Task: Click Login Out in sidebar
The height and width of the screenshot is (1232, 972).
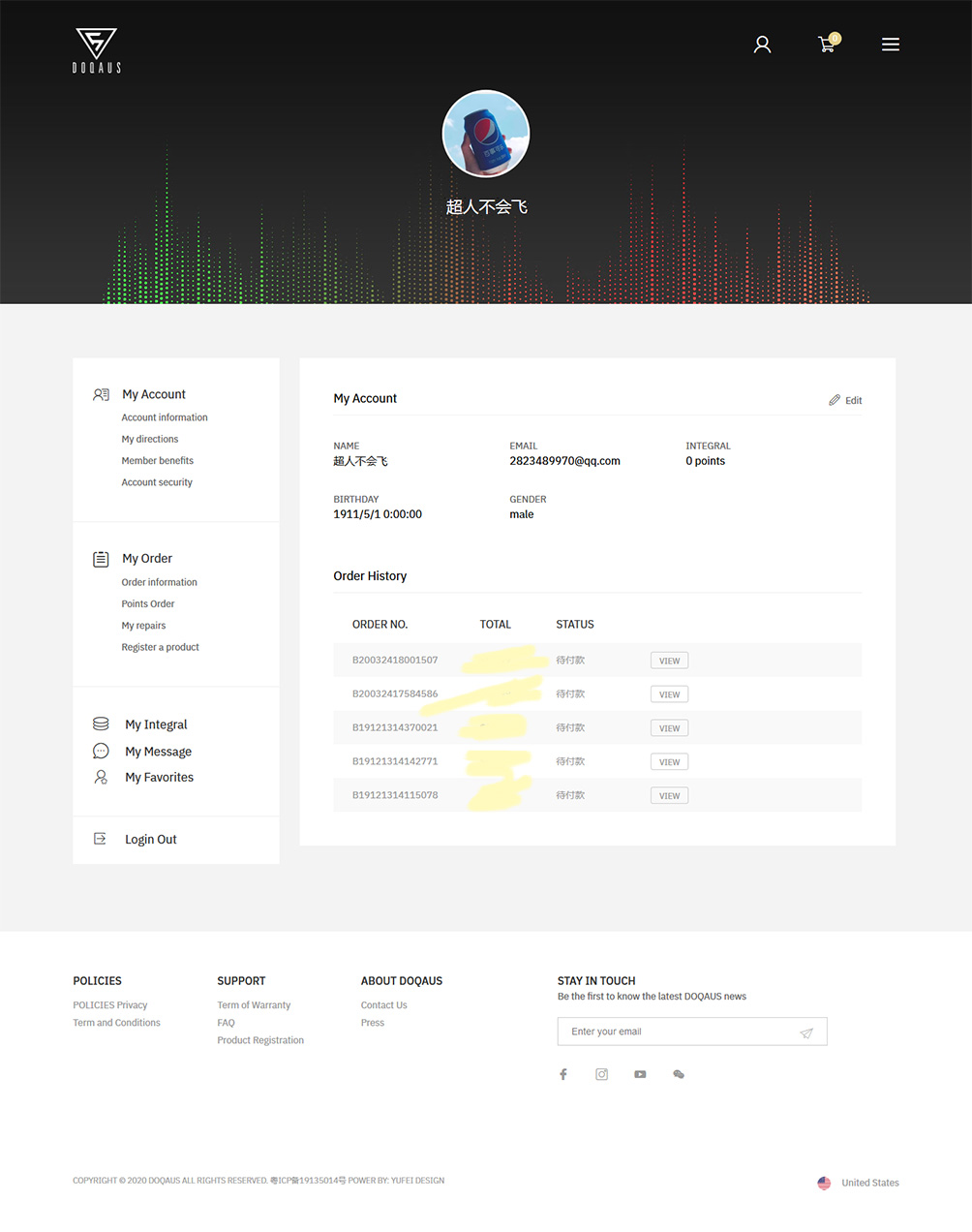Action: coord(150,840)
